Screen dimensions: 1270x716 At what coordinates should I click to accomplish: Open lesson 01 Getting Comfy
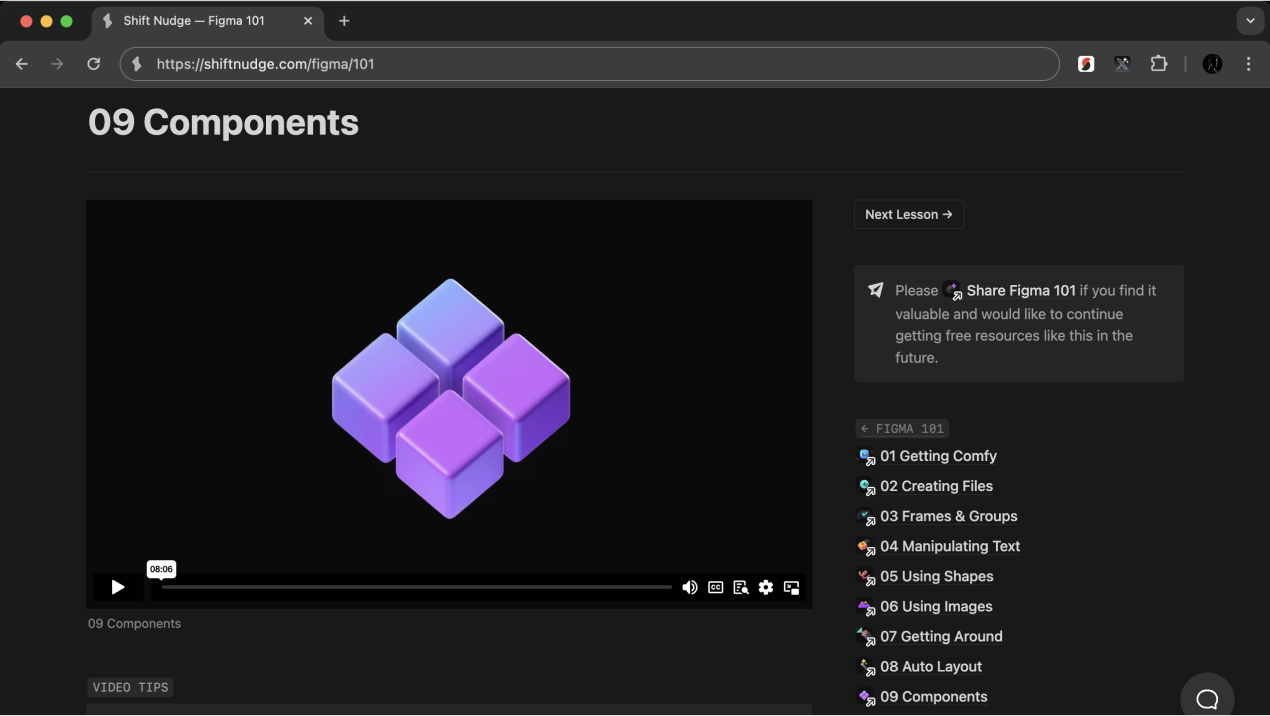point(938,456)
